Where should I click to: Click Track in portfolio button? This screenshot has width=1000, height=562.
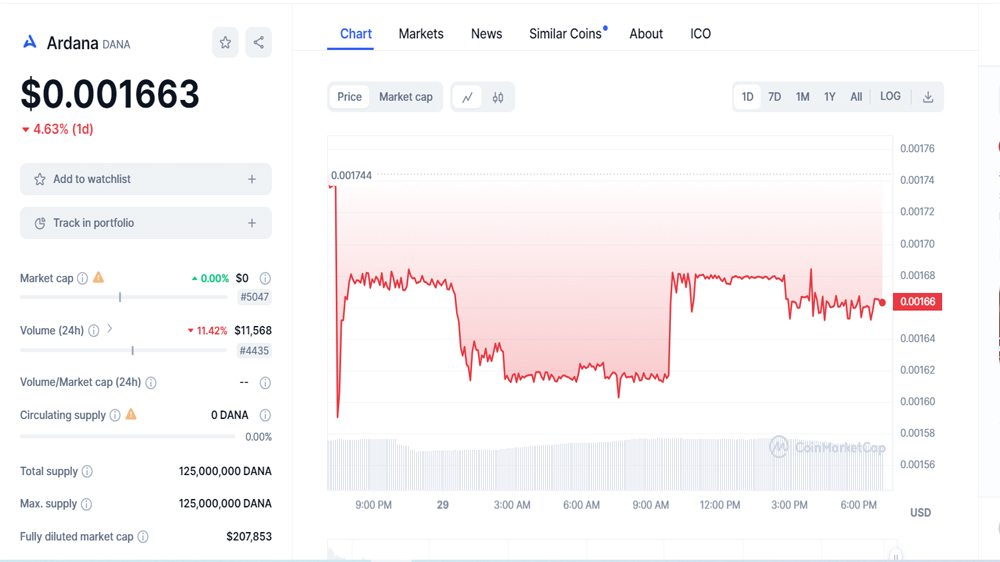[x=145, y=223]
